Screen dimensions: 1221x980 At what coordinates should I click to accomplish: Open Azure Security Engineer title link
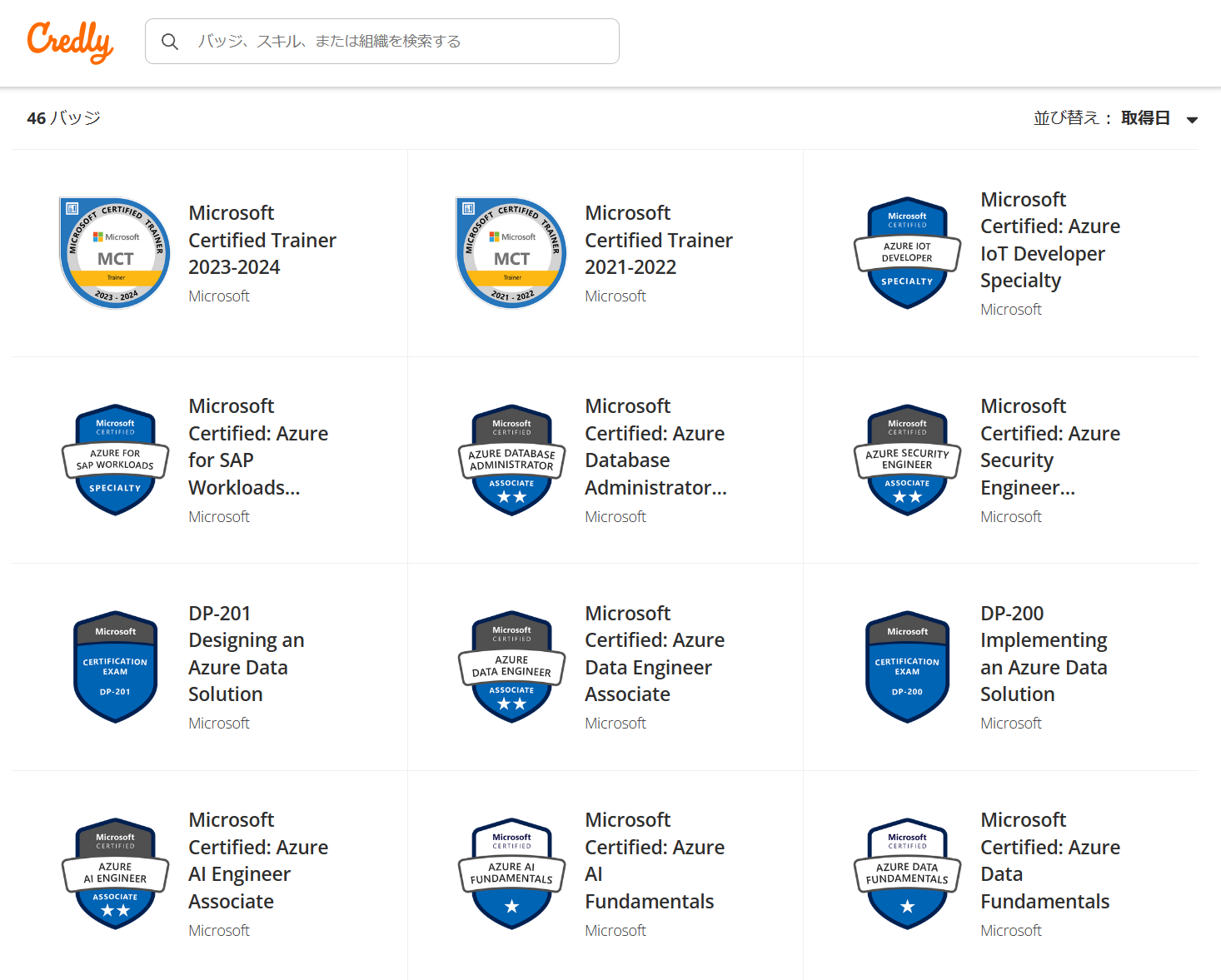tap(1050, 446)
